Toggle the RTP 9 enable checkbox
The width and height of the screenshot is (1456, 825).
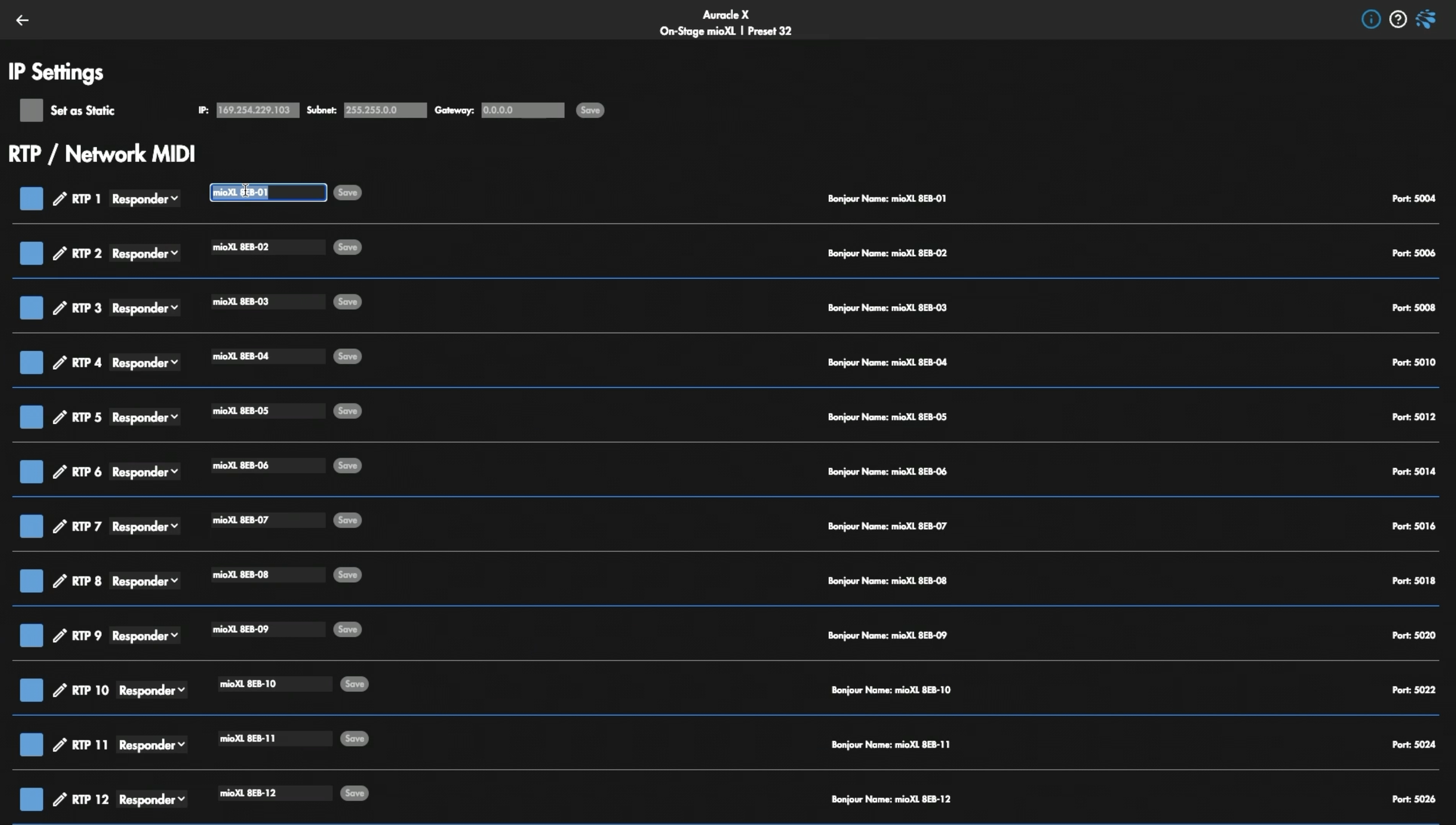pos(31,636)
